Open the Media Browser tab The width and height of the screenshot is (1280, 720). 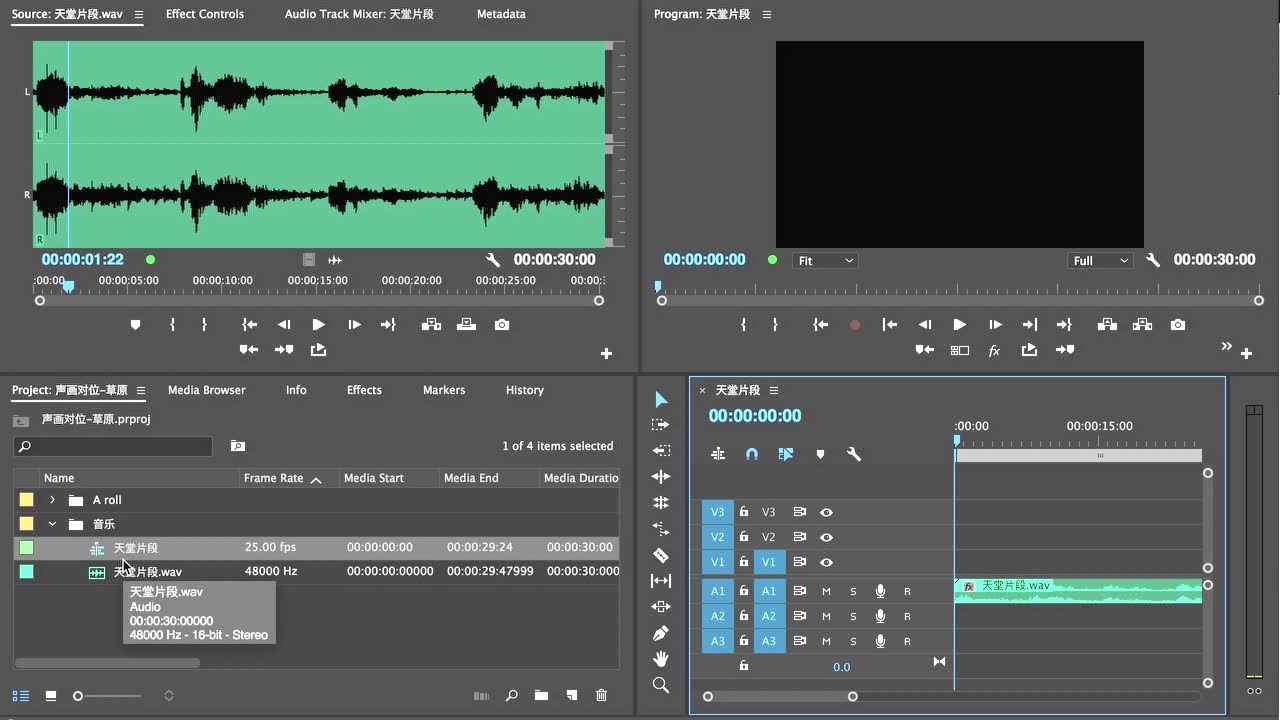click(x=206, y=390)
